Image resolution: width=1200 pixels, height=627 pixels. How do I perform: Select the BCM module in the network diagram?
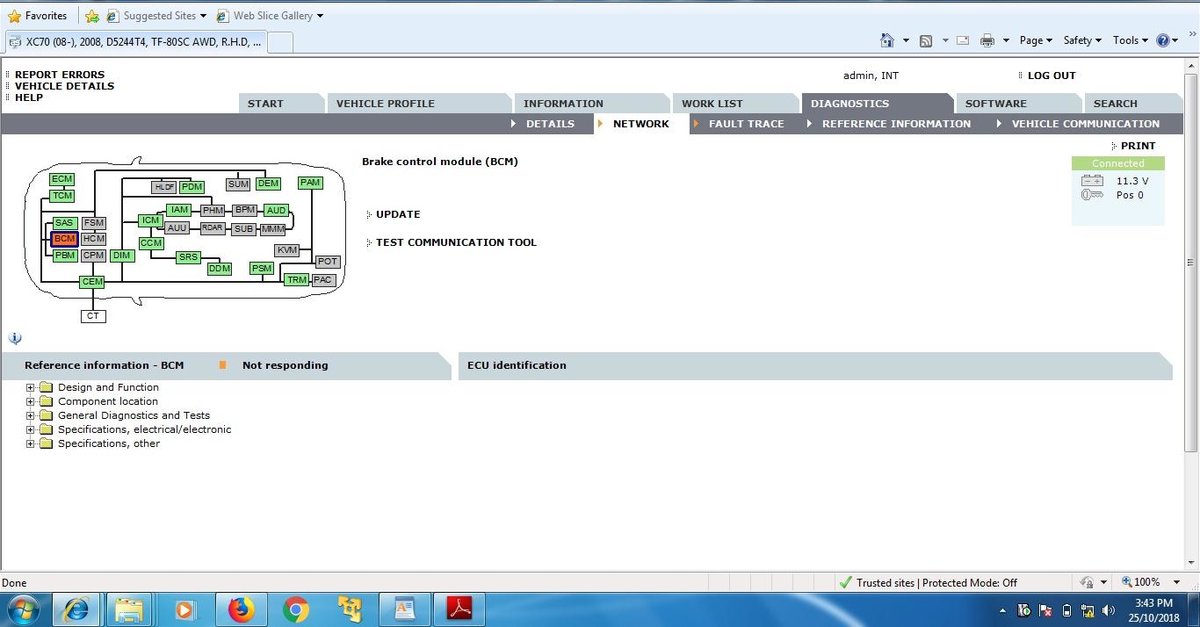click(63, 239)
